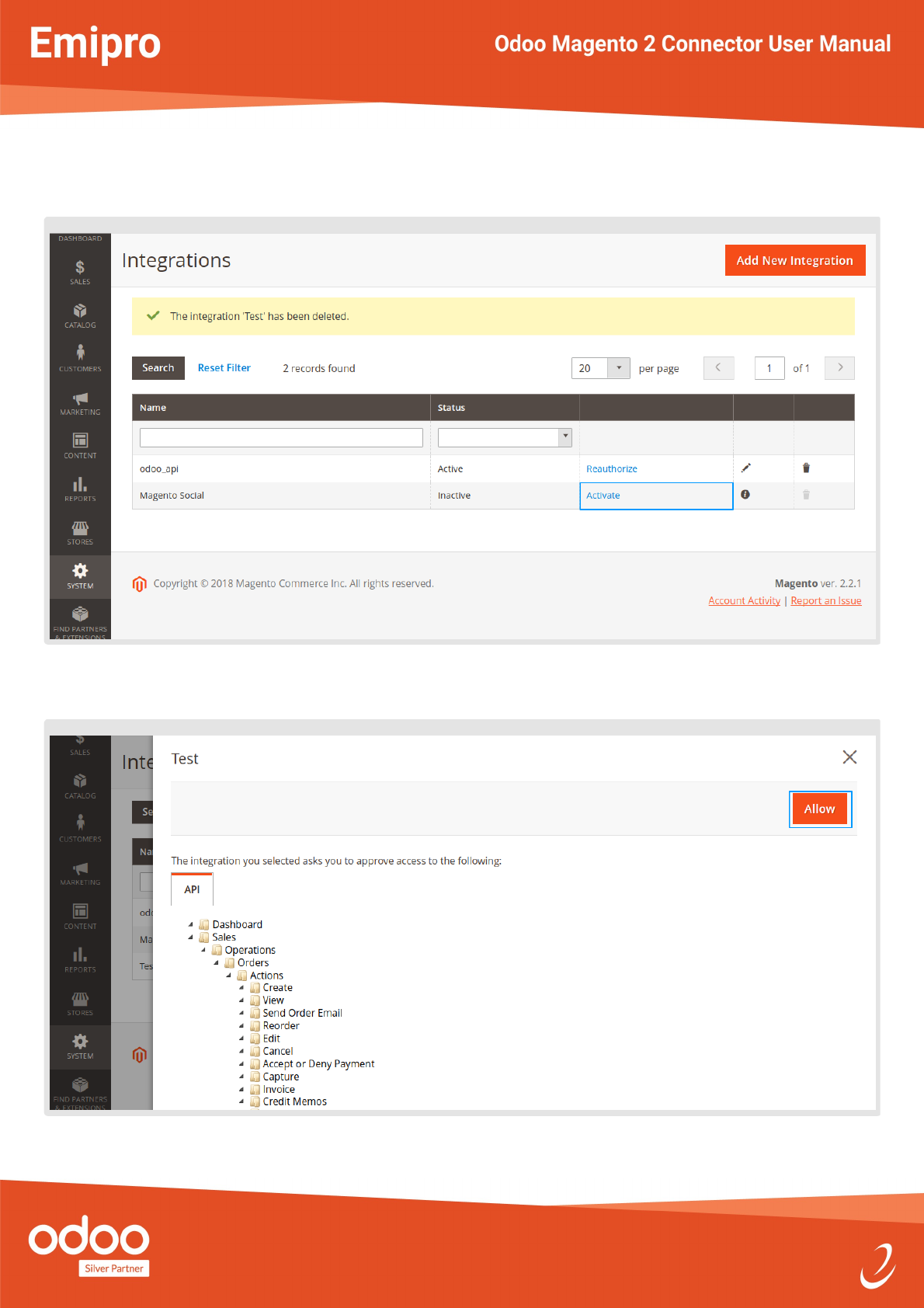Screen dimensions: 924x1308
Task: Click the current page number field
Action: tap(769, 368)
